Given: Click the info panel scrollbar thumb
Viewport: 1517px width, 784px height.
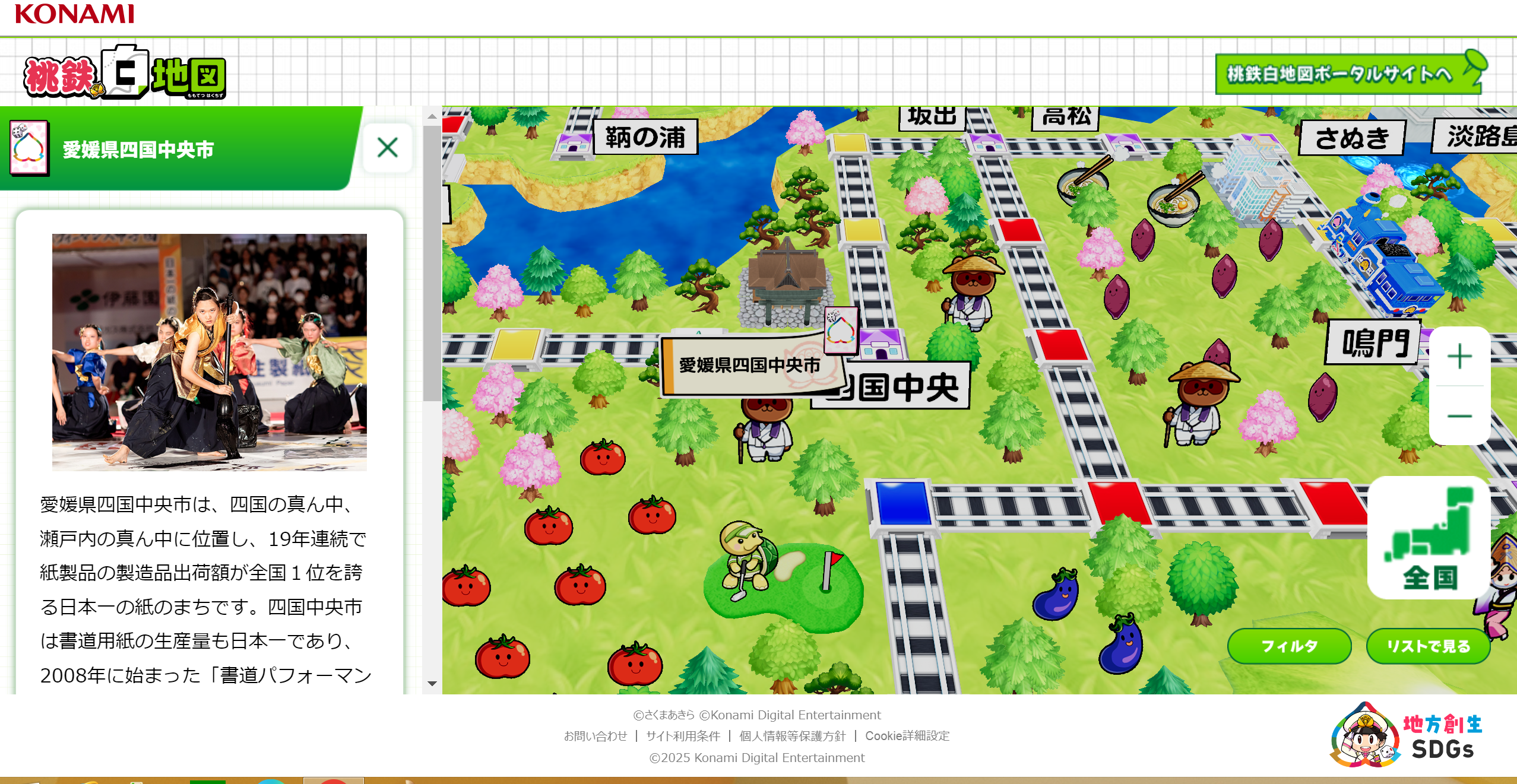Looking at the screenshot, I should 432,264.
